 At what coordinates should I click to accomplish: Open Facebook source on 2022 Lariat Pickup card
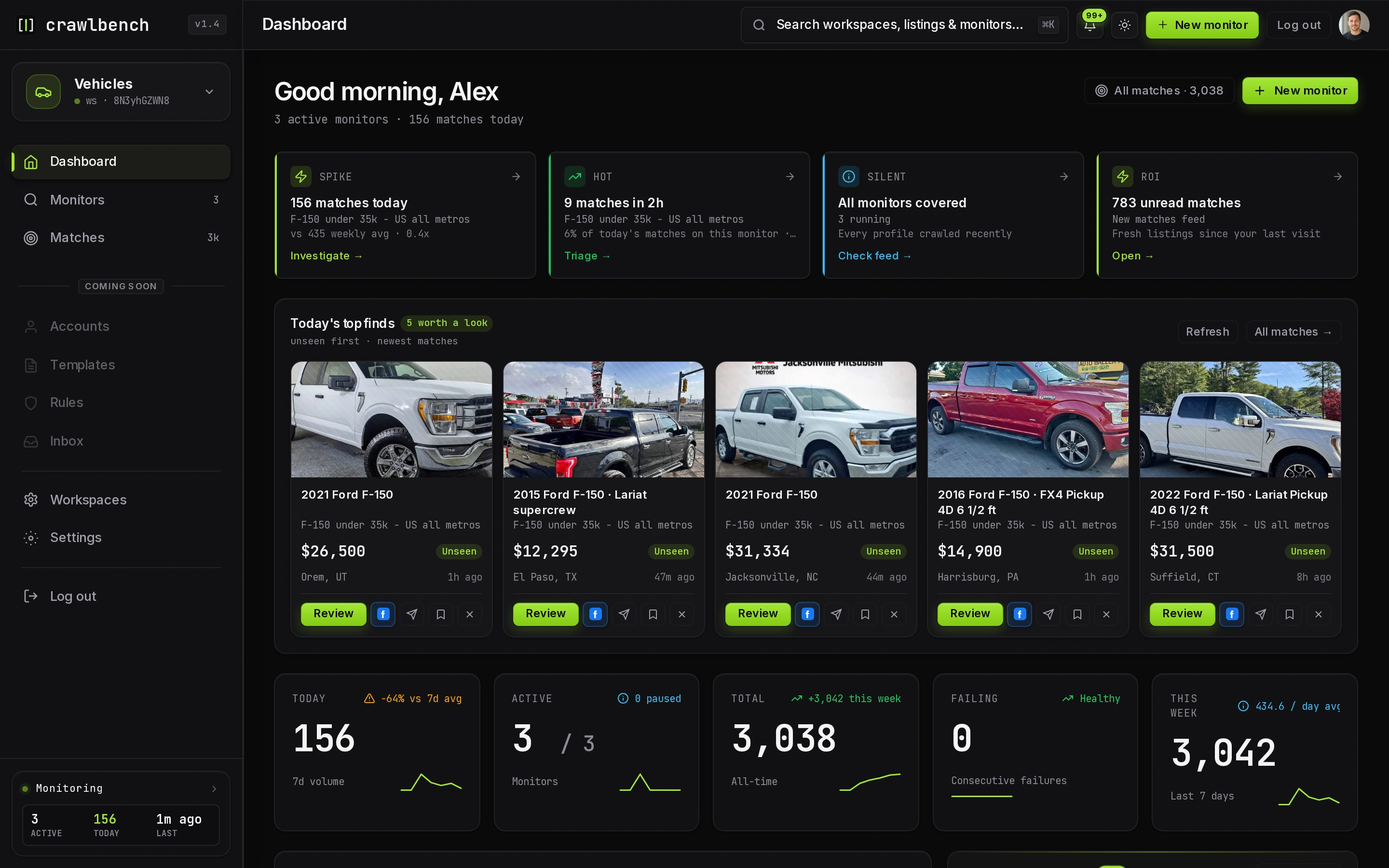click(x=1232, y=614)
